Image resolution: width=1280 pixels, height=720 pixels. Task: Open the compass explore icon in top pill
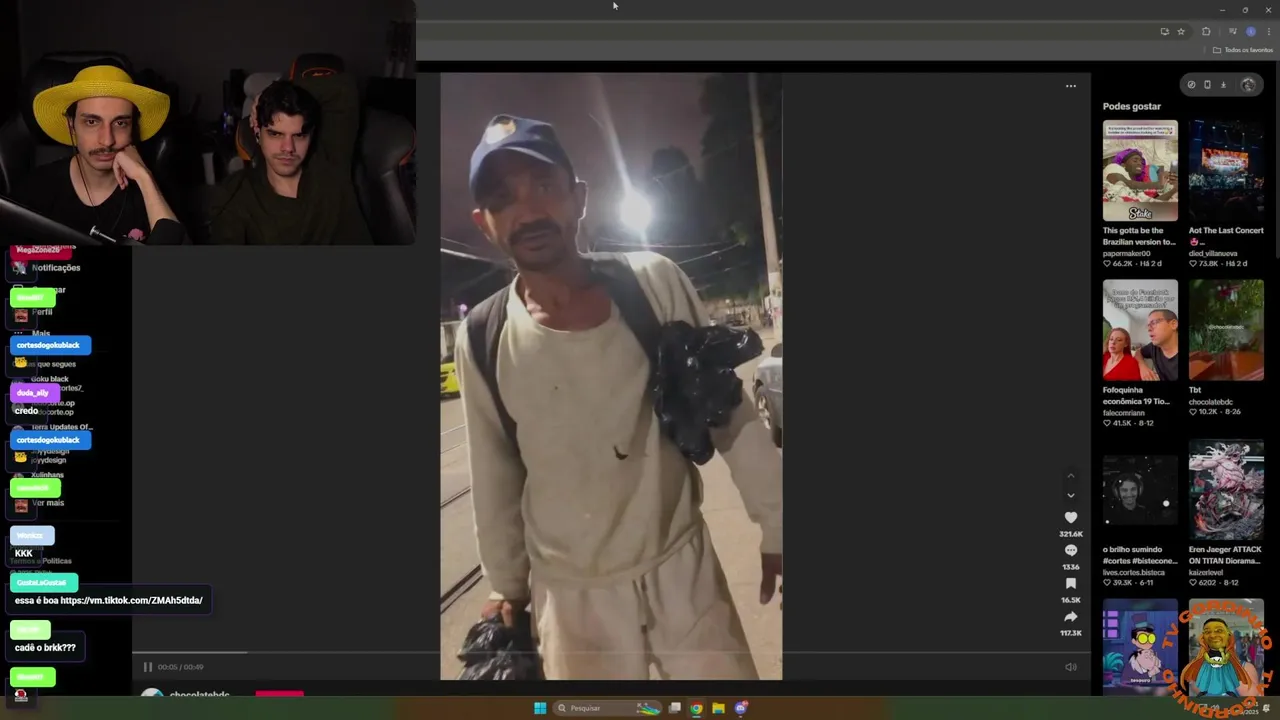[1191, 85]
